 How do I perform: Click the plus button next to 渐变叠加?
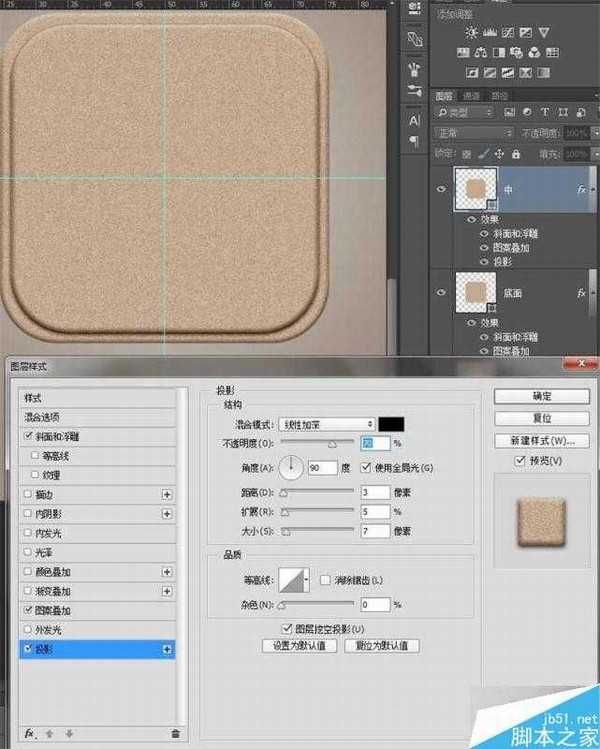point(167,591)
